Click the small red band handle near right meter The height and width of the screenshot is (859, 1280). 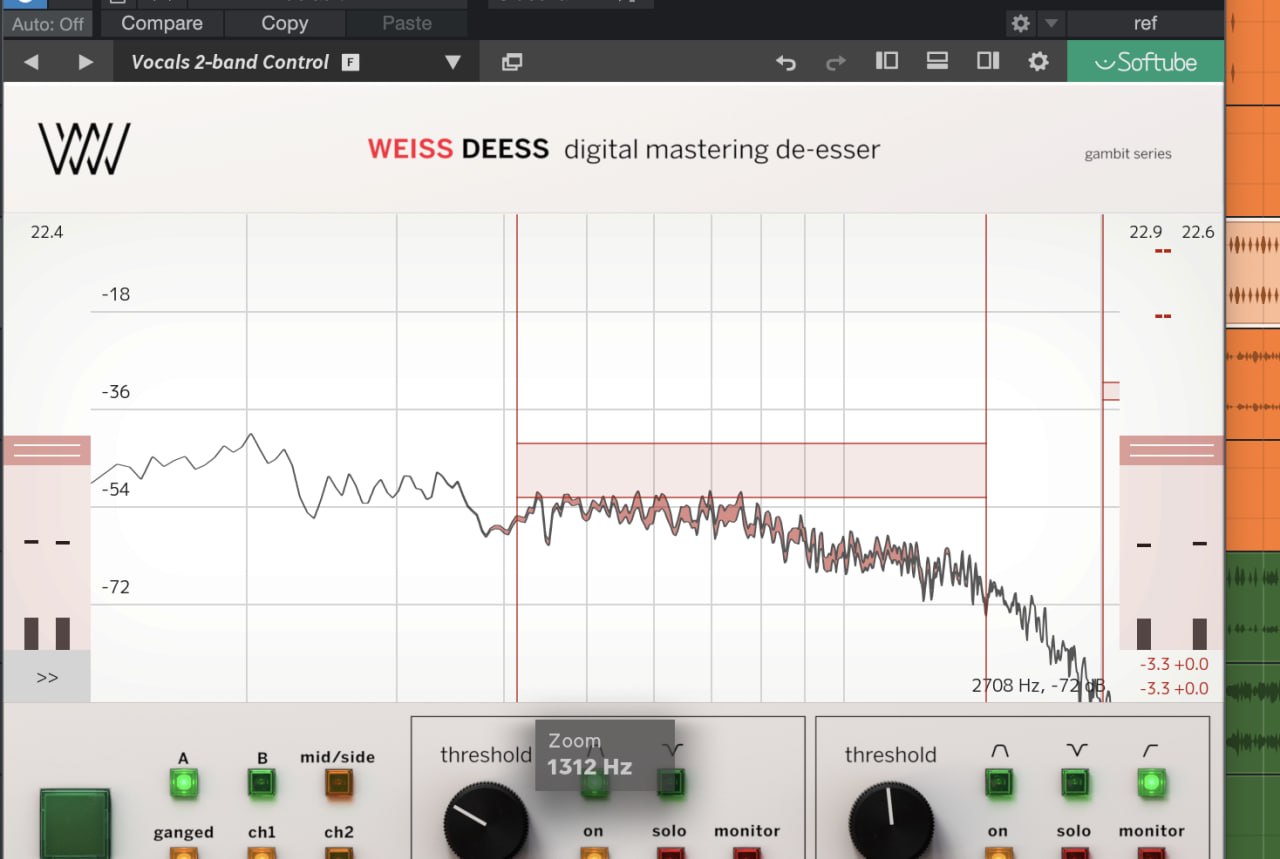(x=1111, y=390)
